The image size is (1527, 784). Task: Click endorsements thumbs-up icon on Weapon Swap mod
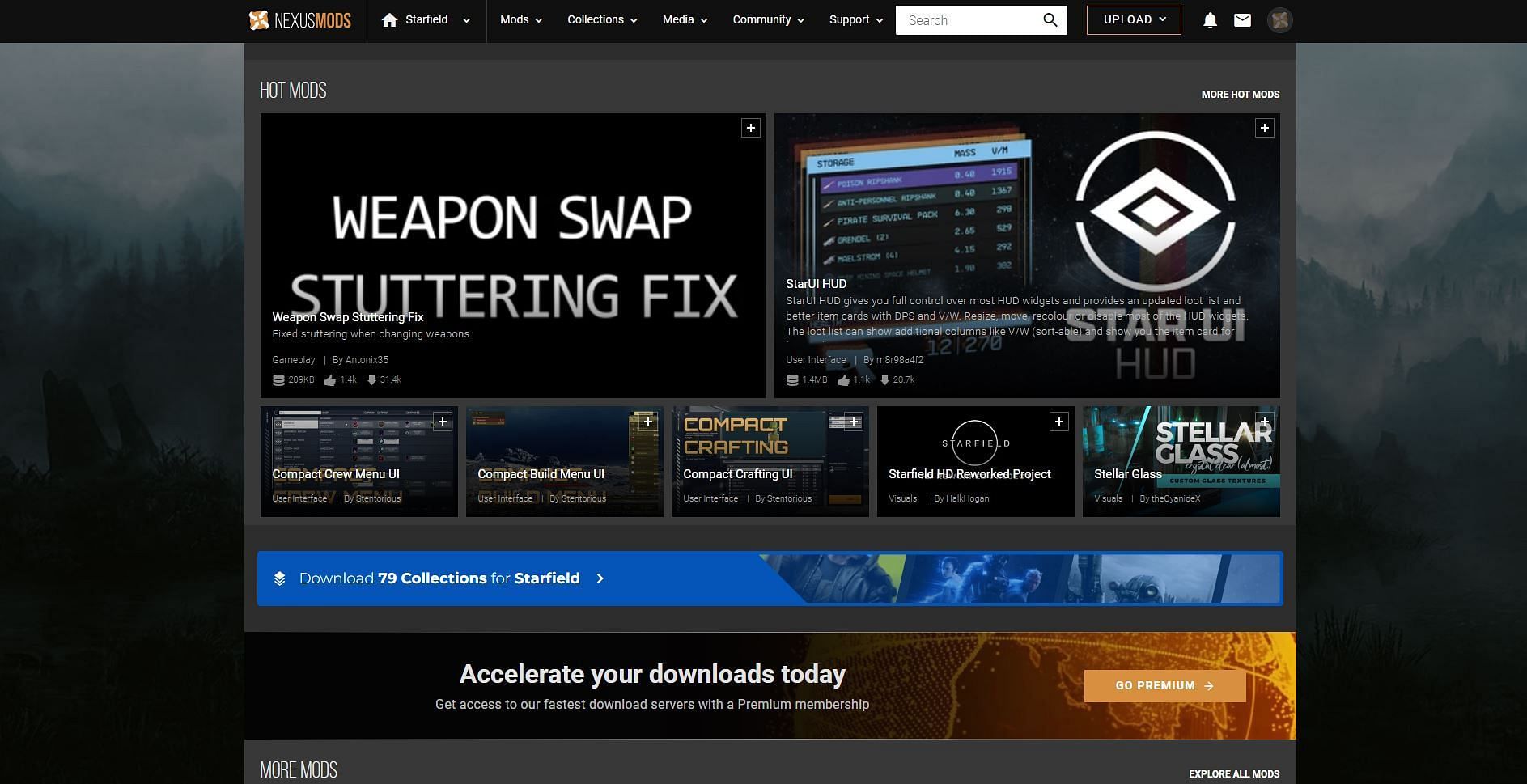click(x=330, y=380)
